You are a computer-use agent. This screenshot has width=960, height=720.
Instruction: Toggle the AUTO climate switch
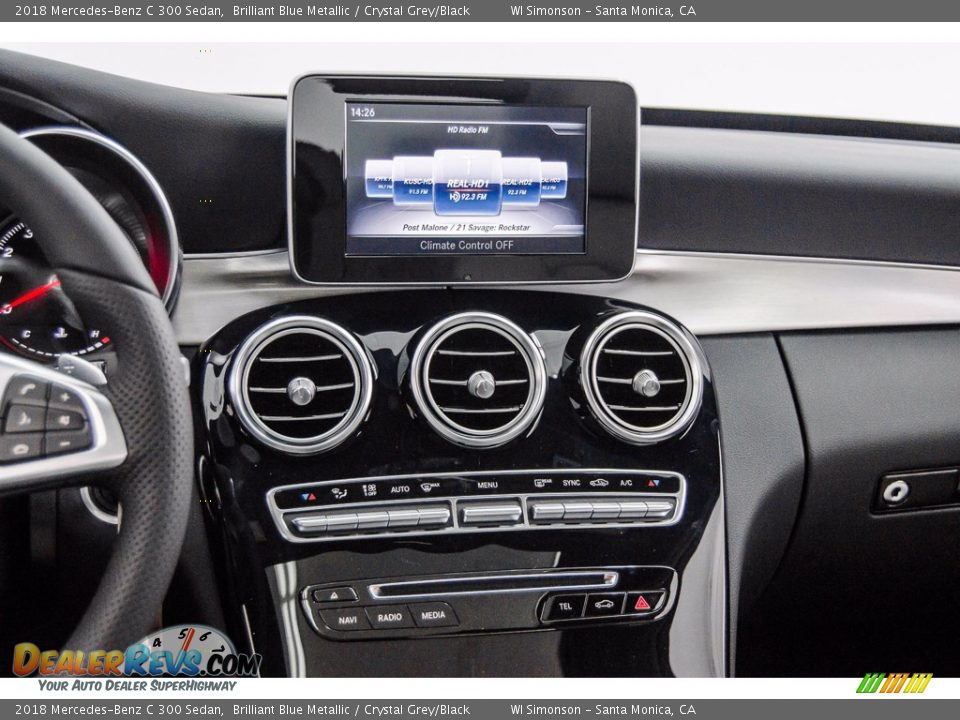point(400,517)
